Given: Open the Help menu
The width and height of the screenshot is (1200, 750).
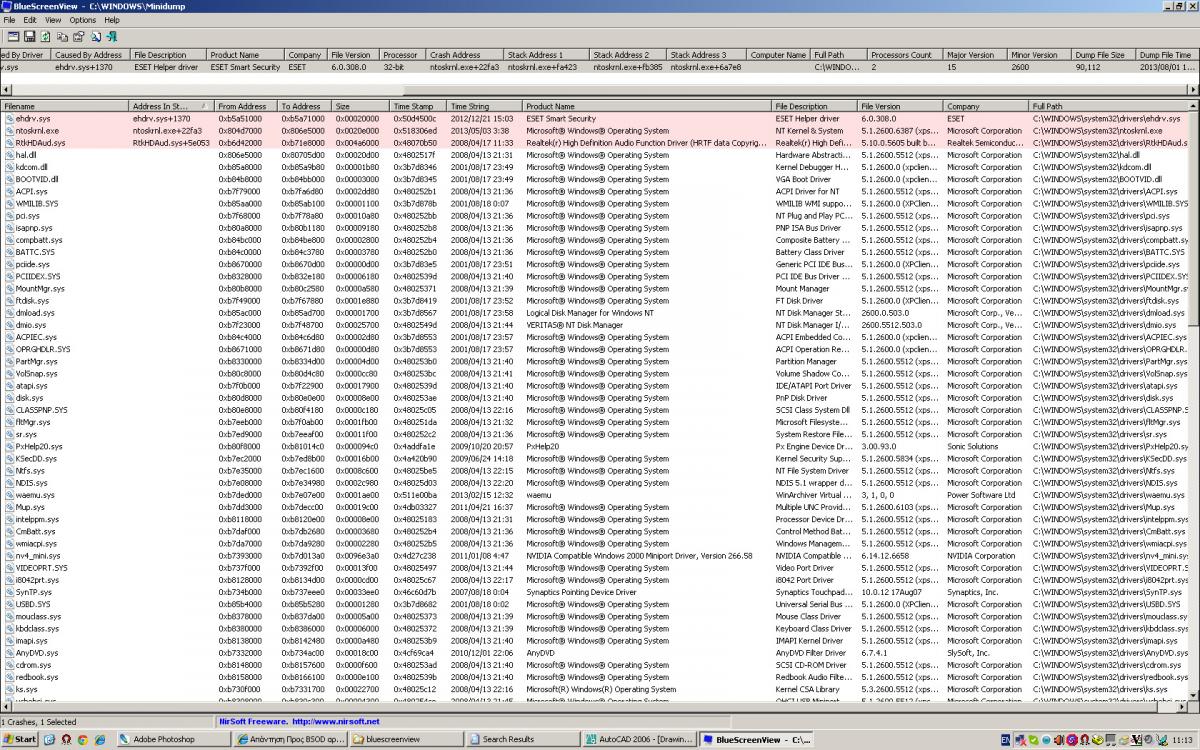Looking at the screenshot, I should click(112, 20).
